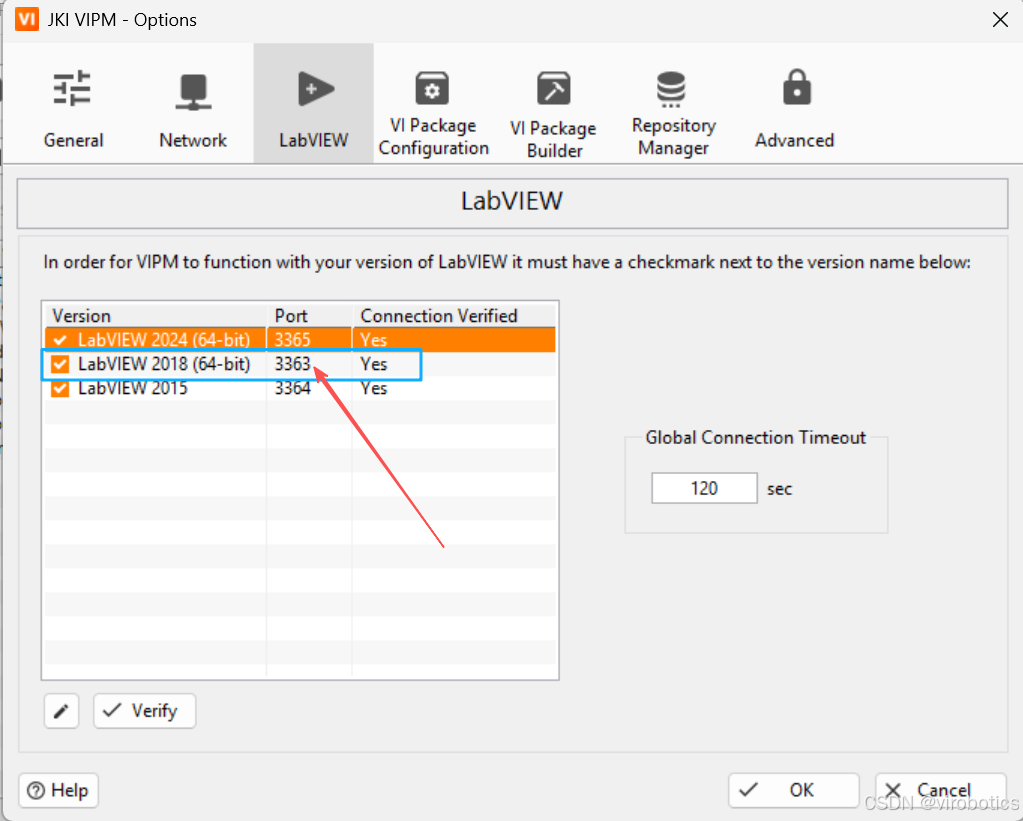The image size is (1023, 821).
Task: Open Network settings via the monitor icon
Action: point(192,90)
